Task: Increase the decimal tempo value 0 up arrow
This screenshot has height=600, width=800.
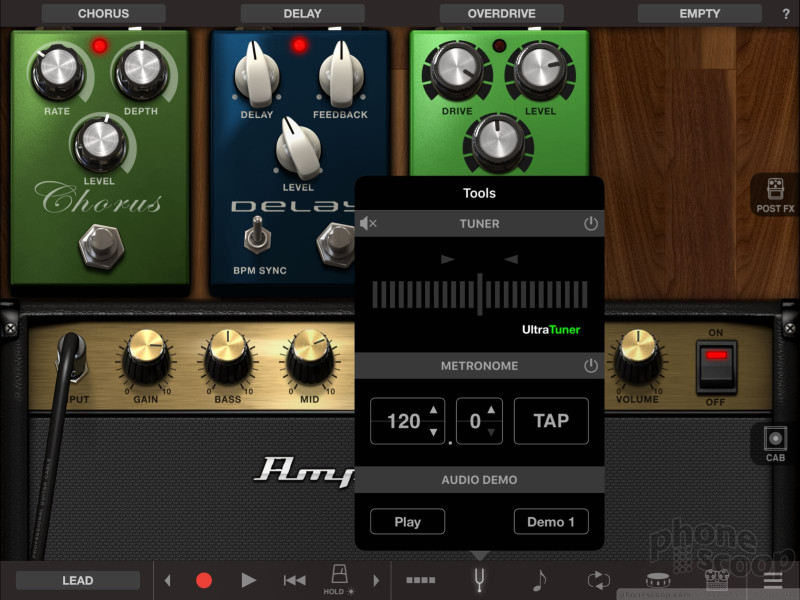Action: click(491, 410)
